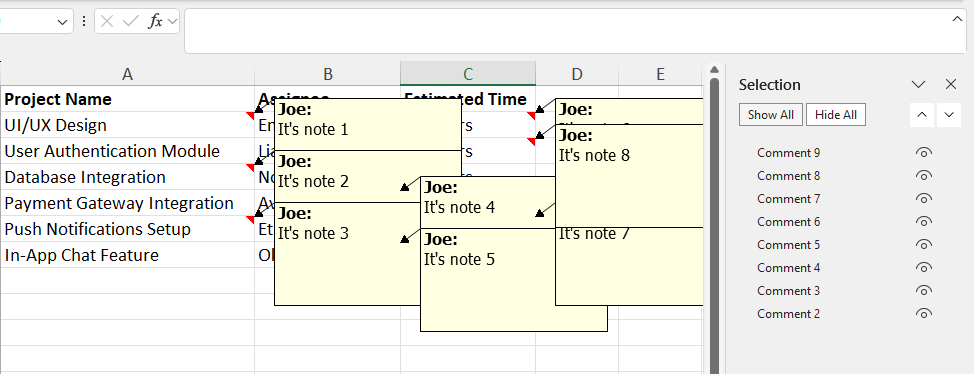Click the note reading It's note 4
The height and width of the screenshot is (374, 974).
pos(488,202)
